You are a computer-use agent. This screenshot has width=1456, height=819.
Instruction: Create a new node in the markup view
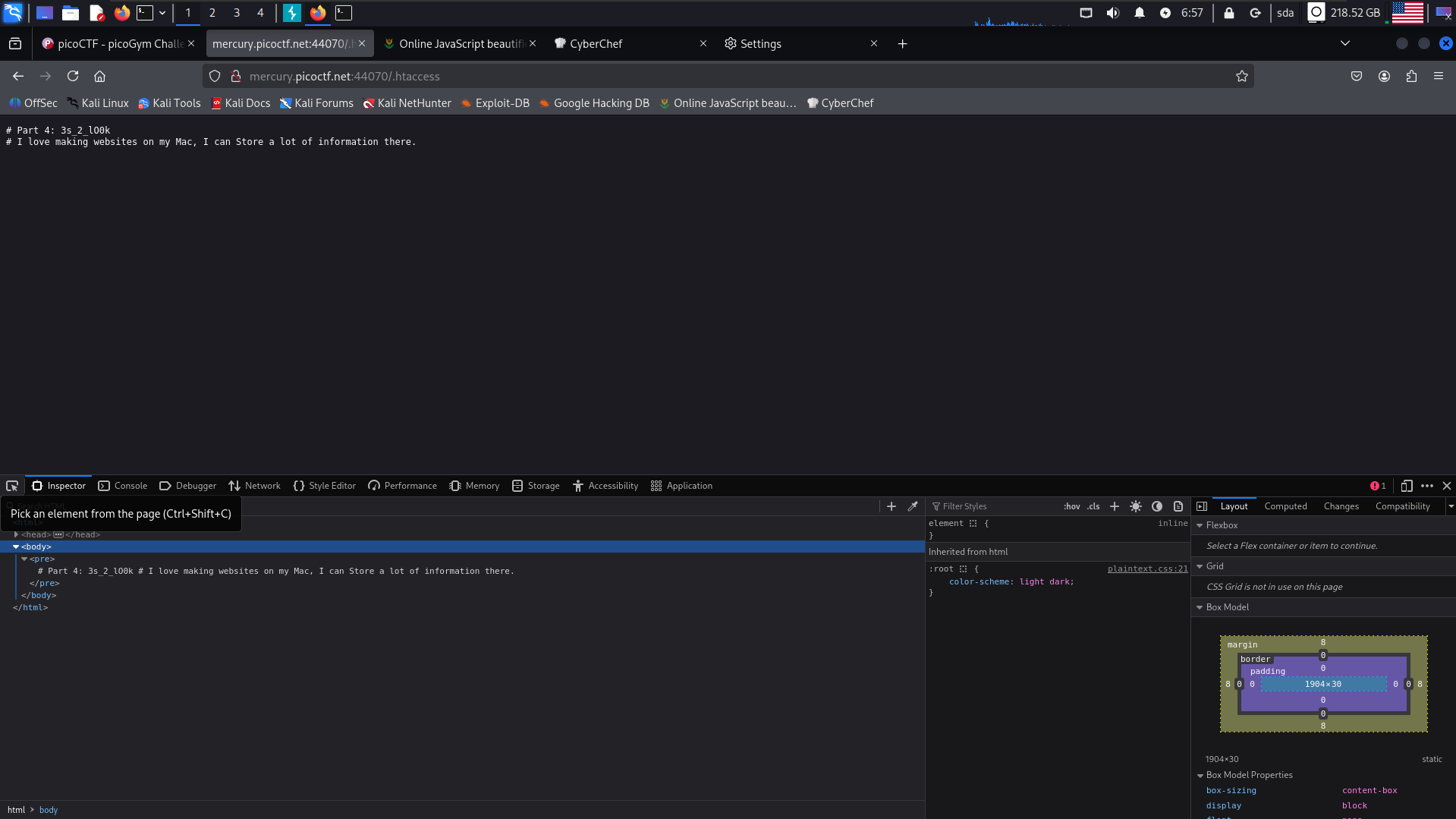[892, 506]
